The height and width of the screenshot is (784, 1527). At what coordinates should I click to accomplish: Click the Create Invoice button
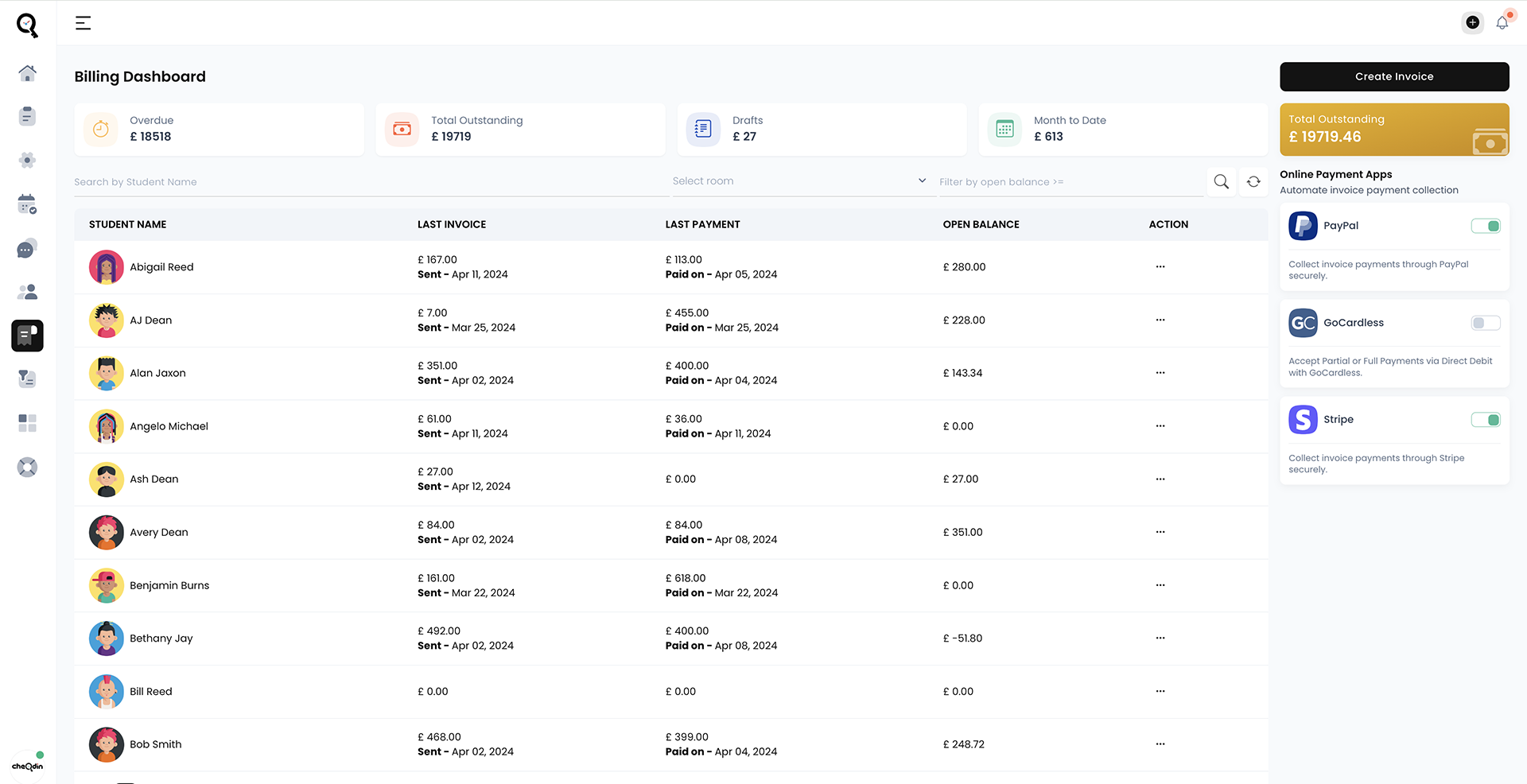(1394, 76)
